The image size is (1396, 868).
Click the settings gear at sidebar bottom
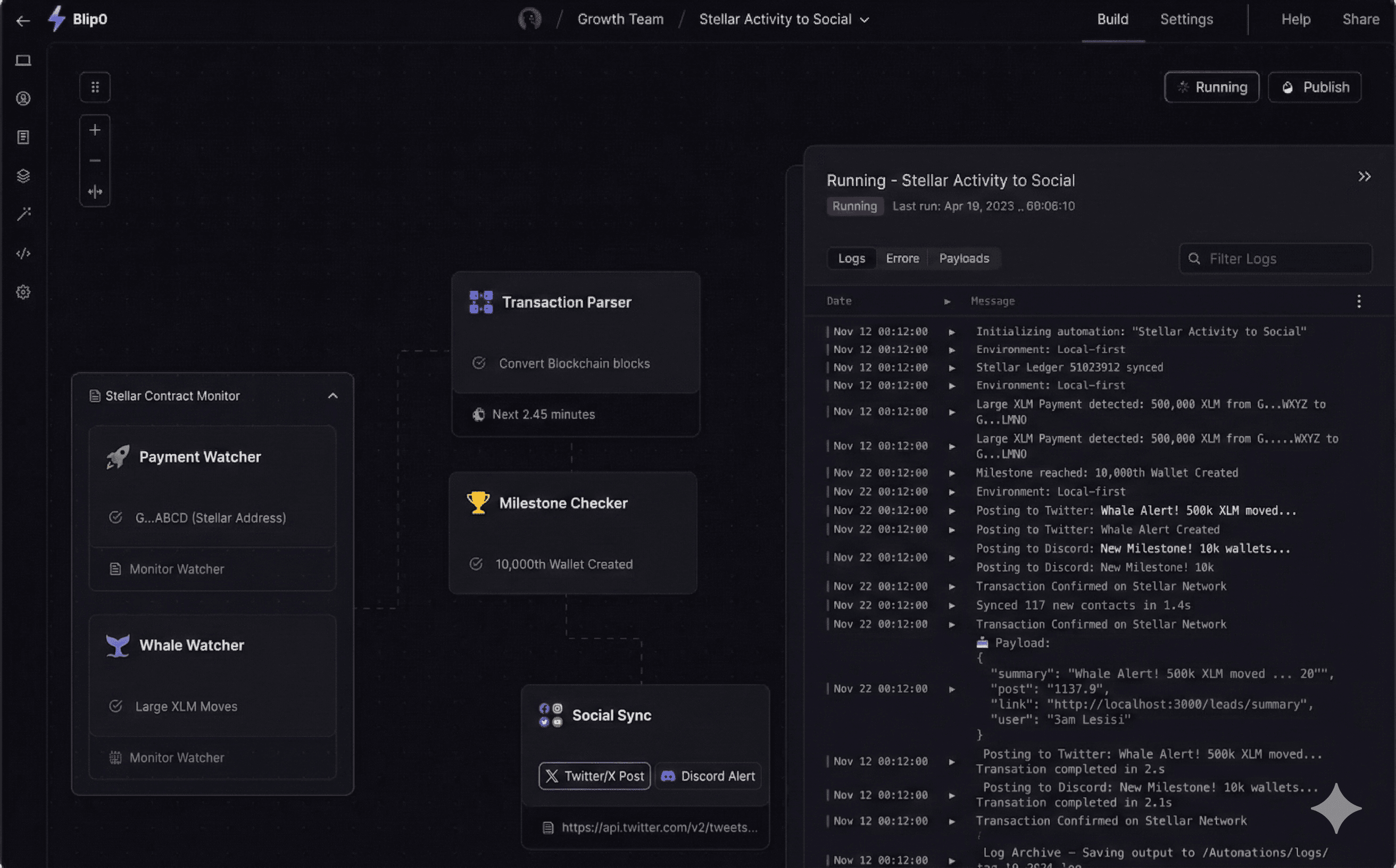tap(23, 291)
